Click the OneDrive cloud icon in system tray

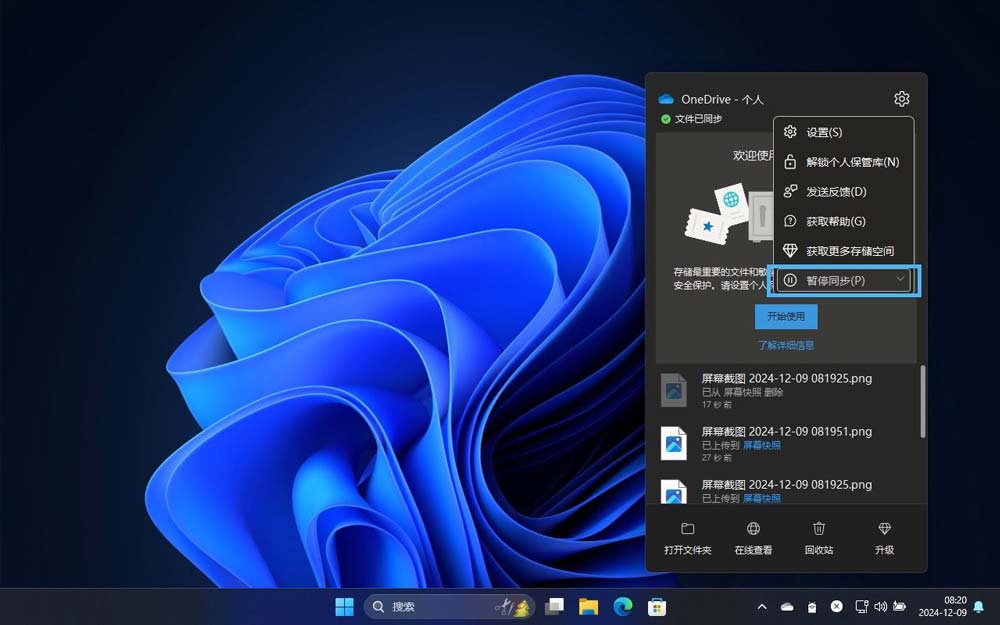click(787, 607)
